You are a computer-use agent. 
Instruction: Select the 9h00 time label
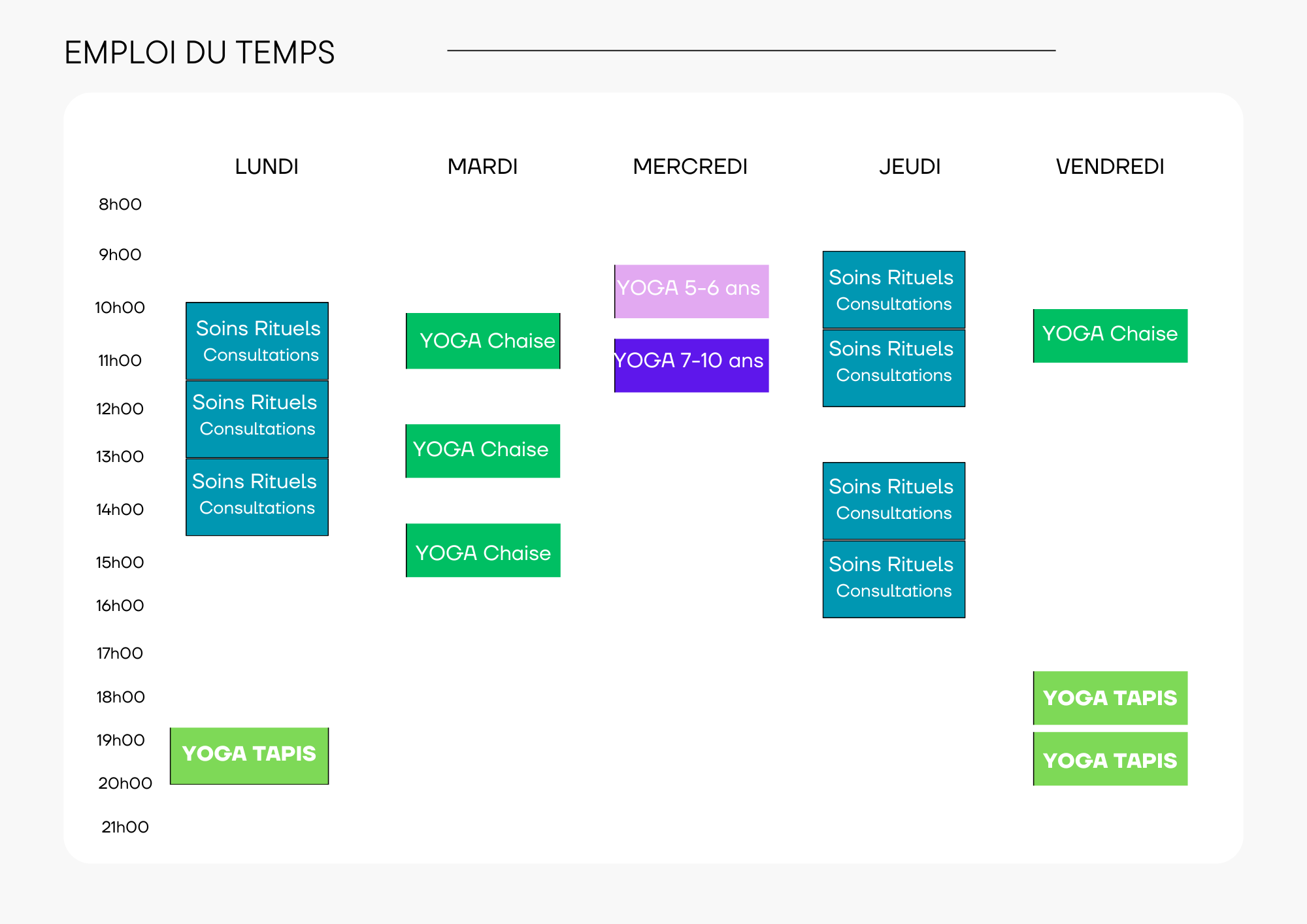pyautogui.click(x=120, y=255)
